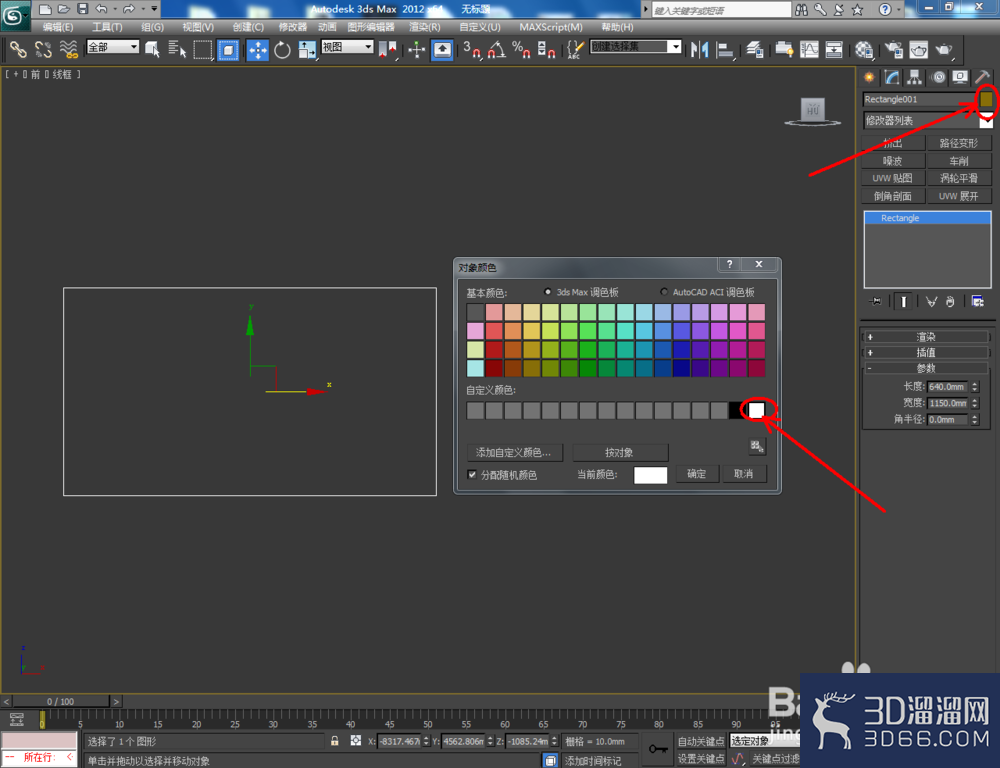Open the Select by Name list

177,49
